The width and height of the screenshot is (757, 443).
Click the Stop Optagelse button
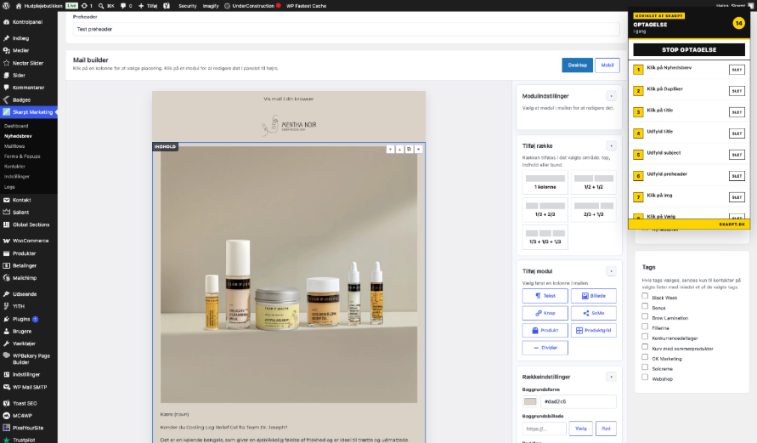(x=689, y=50)
